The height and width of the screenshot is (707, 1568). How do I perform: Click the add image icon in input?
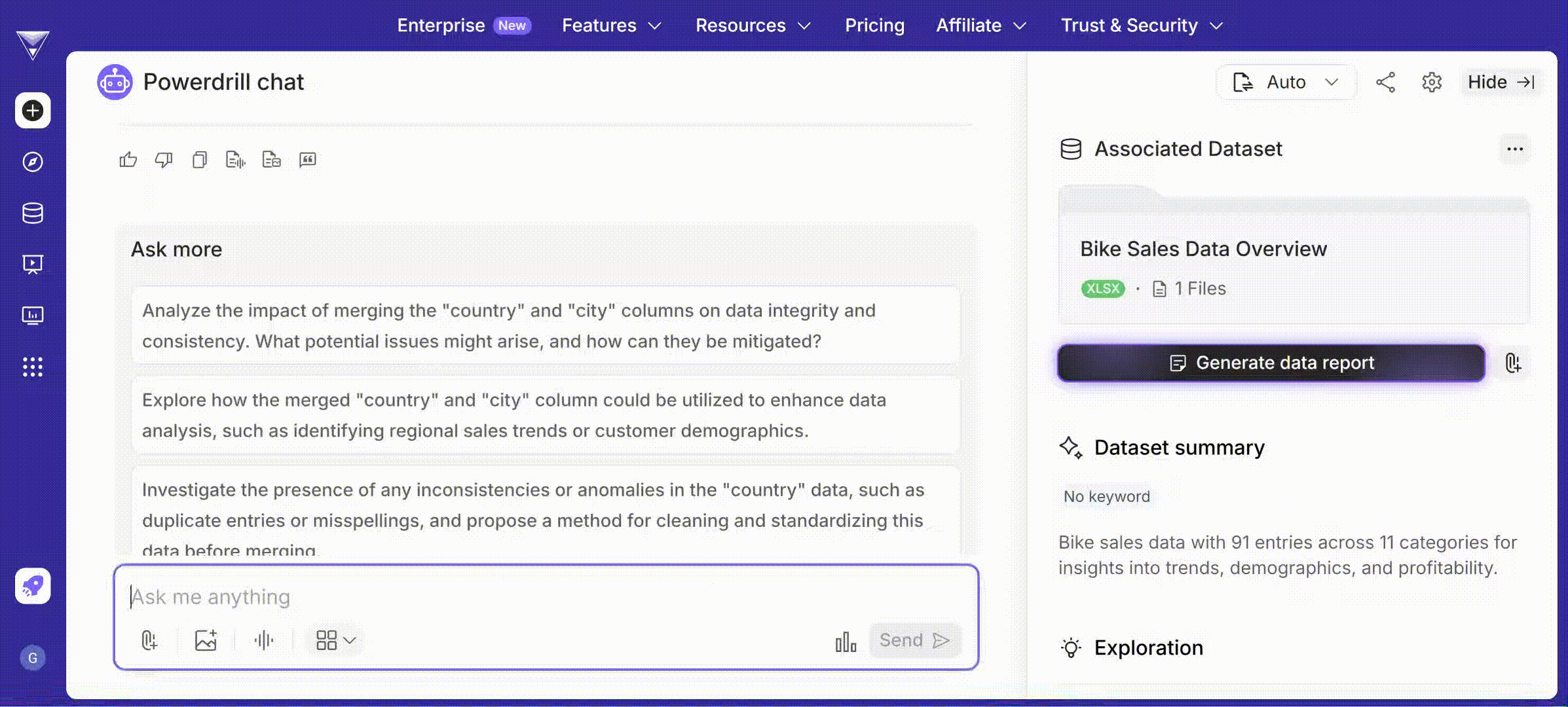click(x=206, y=640)
